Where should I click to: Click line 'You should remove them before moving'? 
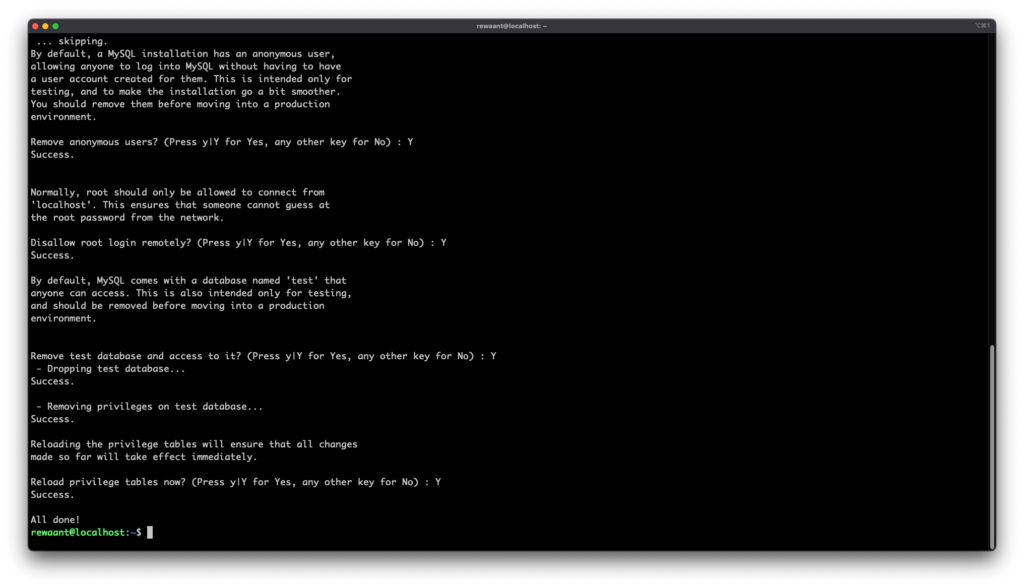180,104
